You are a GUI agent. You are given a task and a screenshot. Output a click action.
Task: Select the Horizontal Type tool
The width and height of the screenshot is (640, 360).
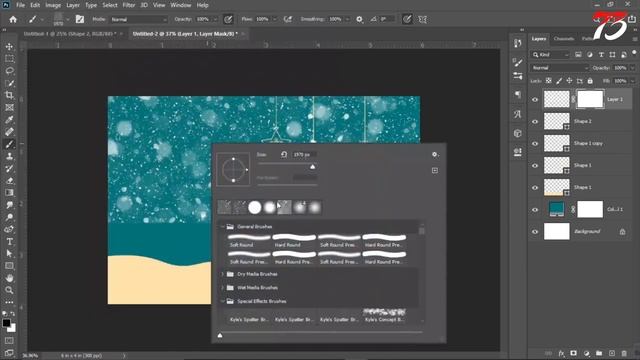(9, 242)
